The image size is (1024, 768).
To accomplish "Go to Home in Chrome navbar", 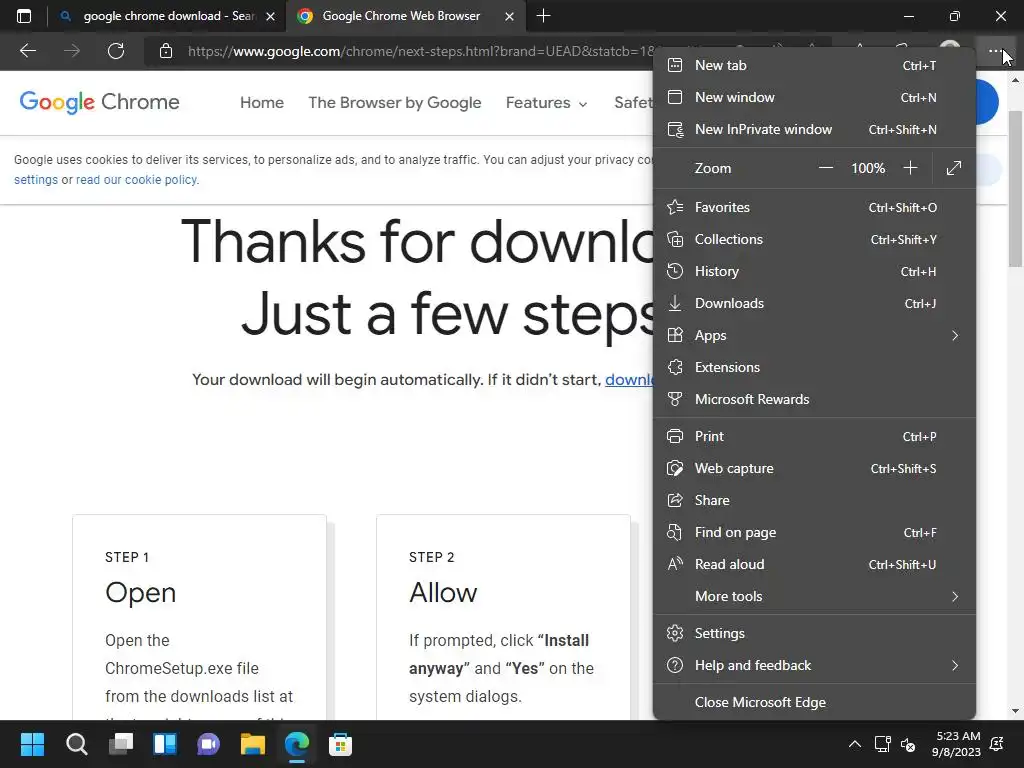I will coord(262,103).
